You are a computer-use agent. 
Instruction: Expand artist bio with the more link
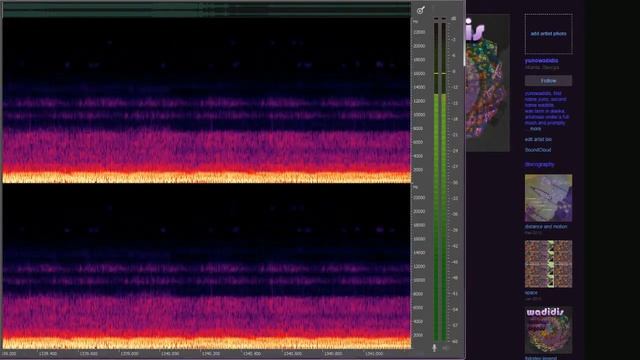(x=535, y=129)
